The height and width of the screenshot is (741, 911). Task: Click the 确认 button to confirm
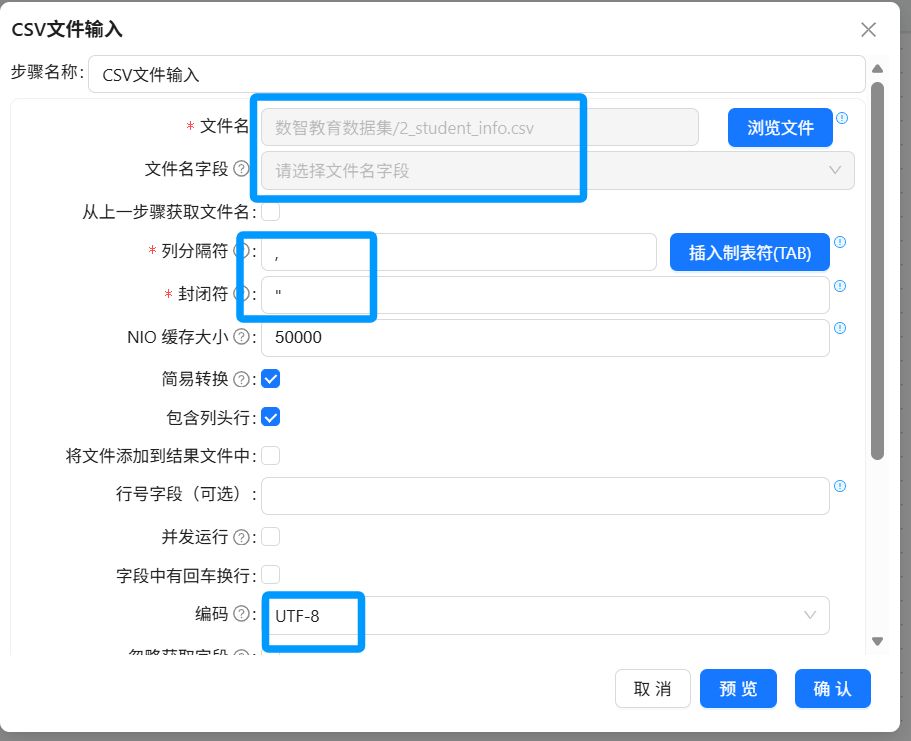(833, 689)
